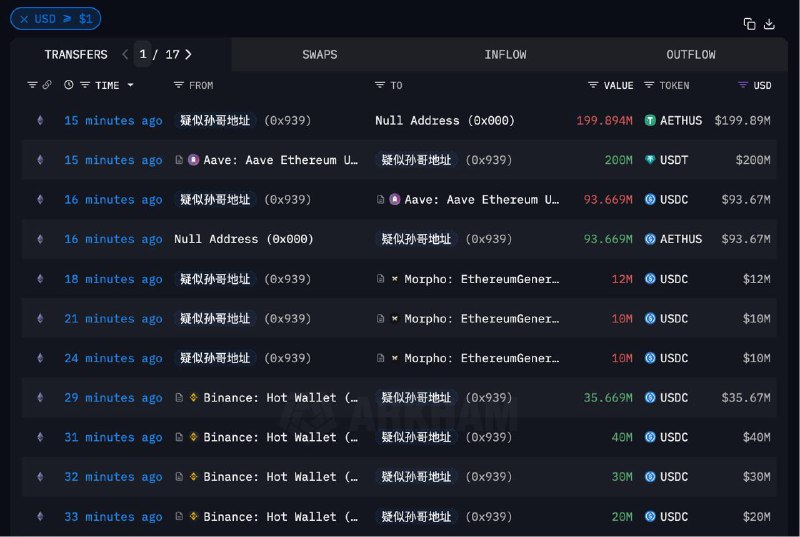
Task: Click USDC token icon in 12M row
Action: coord(650,279)
